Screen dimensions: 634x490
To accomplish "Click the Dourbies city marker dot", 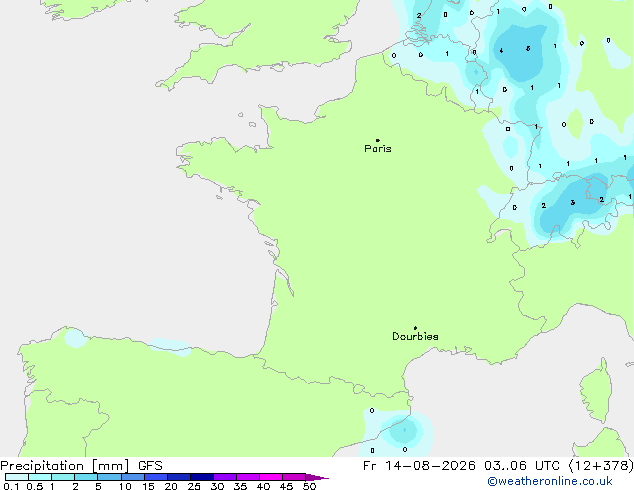I will coord(415,328).
